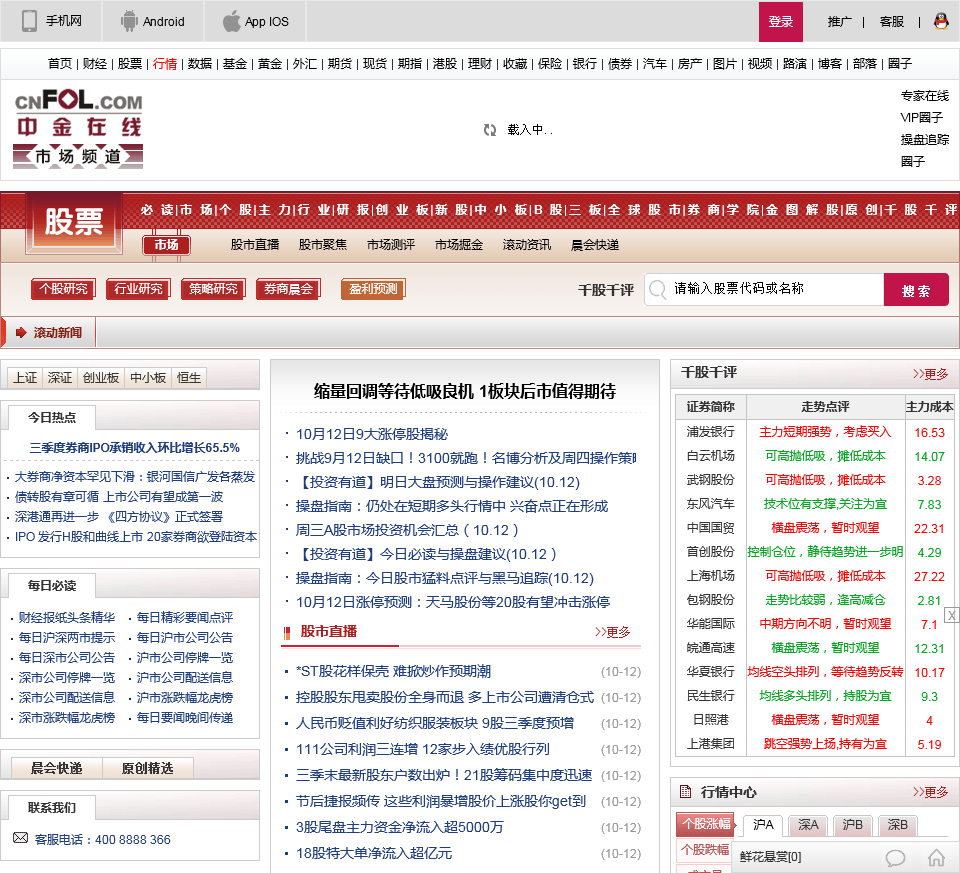
Task: Click 客服 link in the top bar
Action: 891,21
